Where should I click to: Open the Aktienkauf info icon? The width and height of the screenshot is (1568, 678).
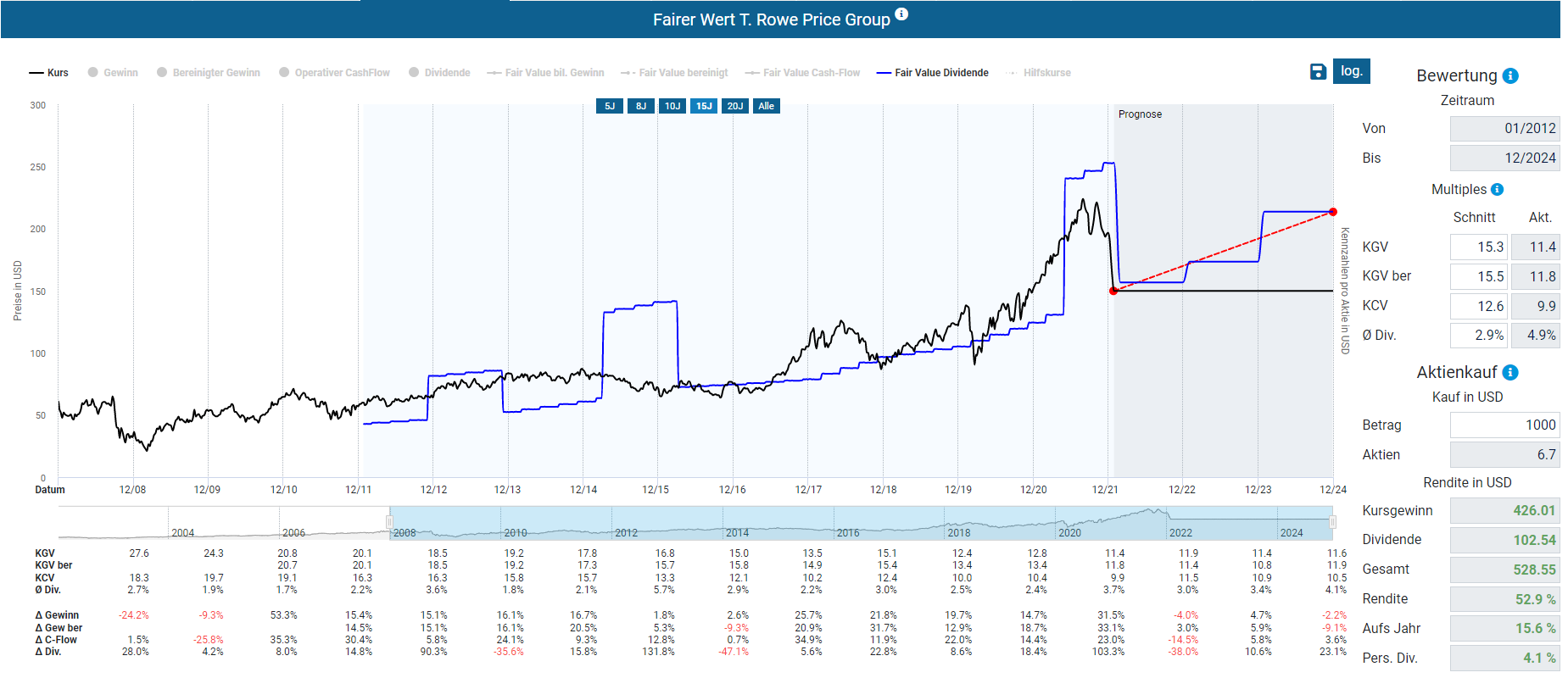(x=1510, y=373)
